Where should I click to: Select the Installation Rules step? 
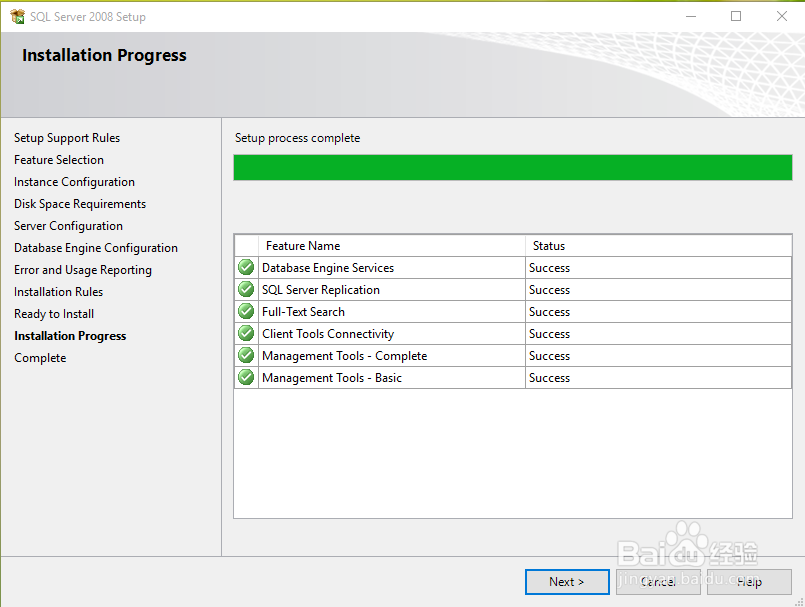[59, 292]
